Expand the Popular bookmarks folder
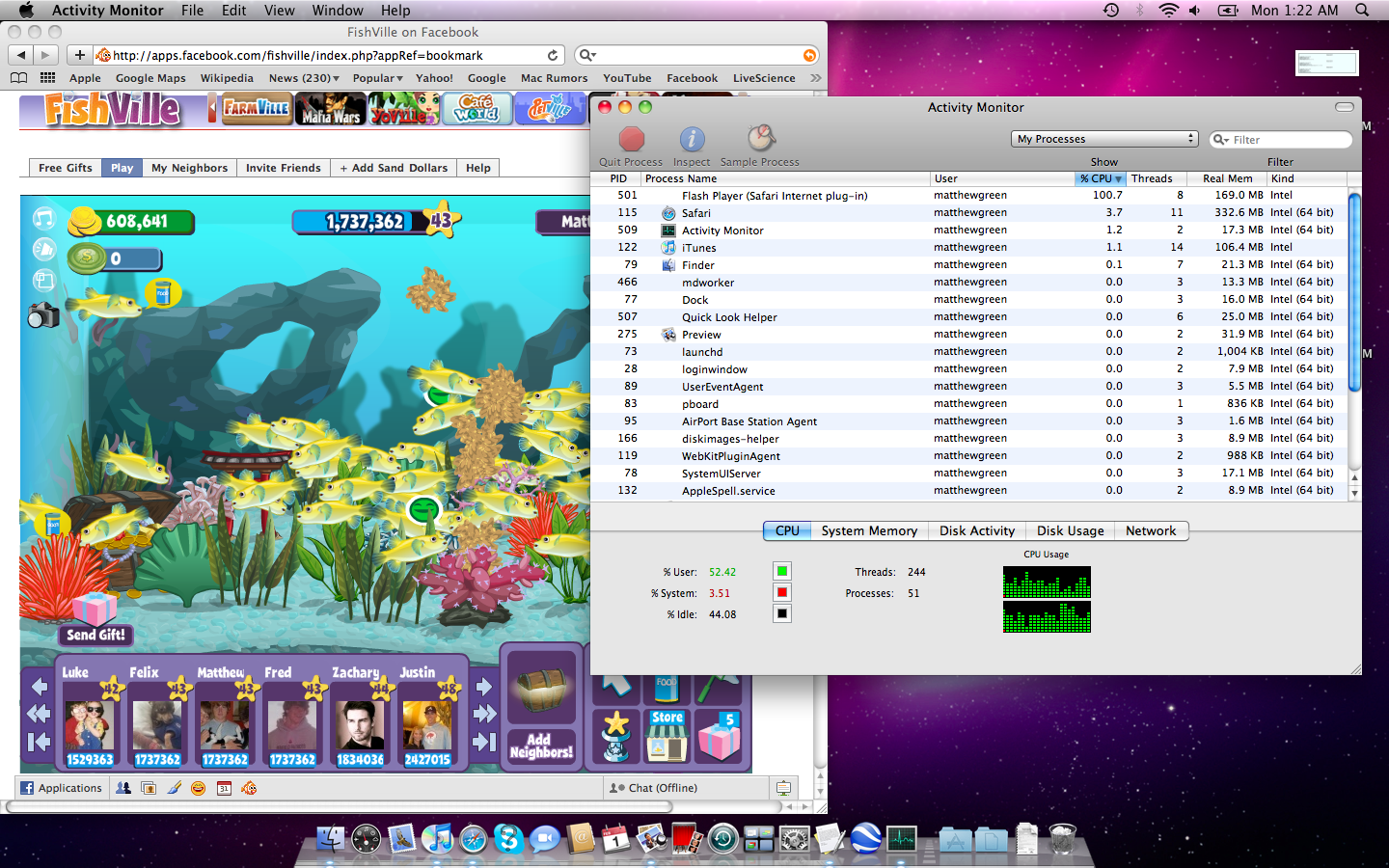Viewport: 1389px width, 868px height. tap(378, 78)
